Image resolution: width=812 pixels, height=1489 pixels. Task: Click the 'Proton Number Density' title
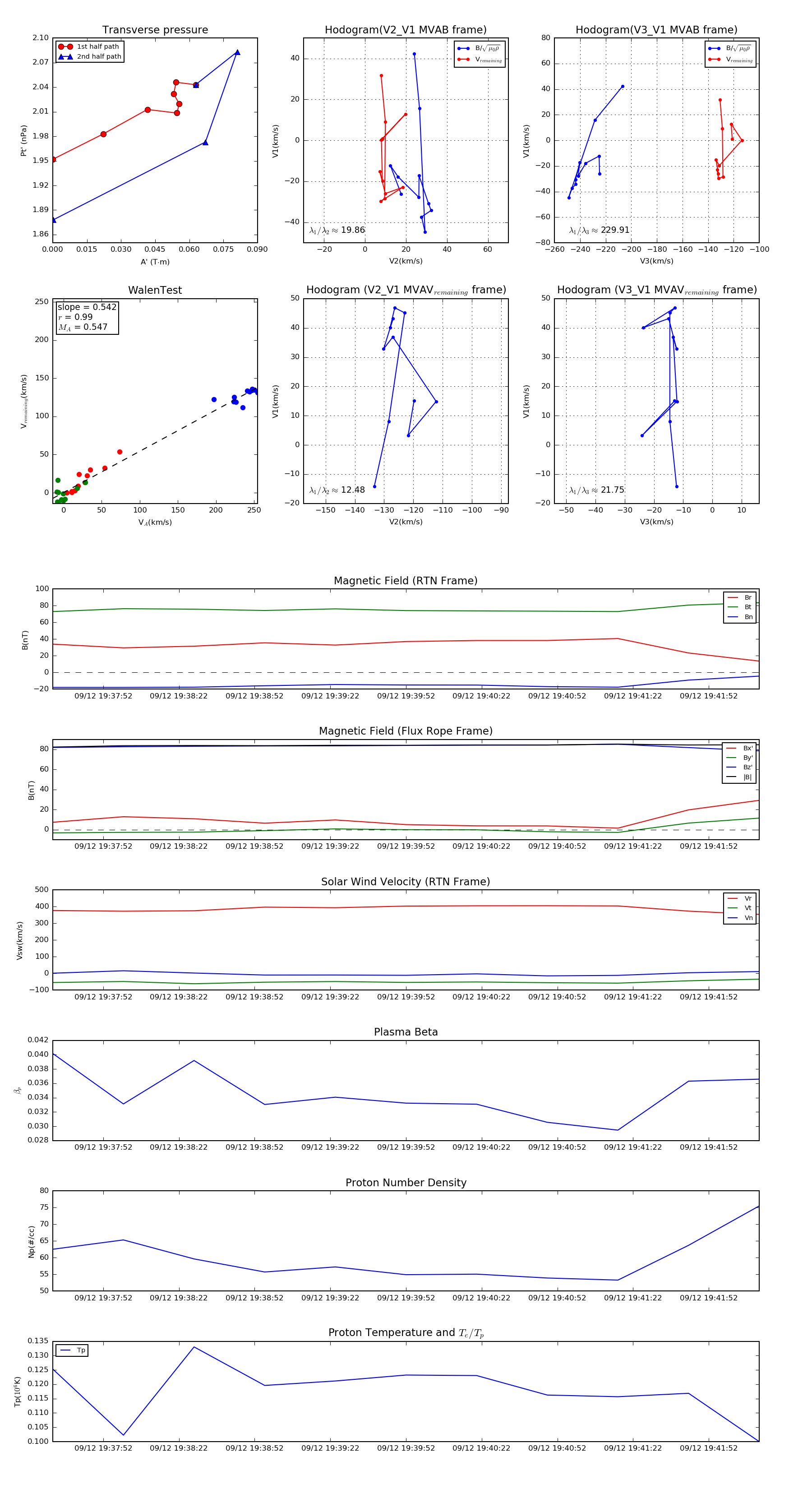[406, 1183]
